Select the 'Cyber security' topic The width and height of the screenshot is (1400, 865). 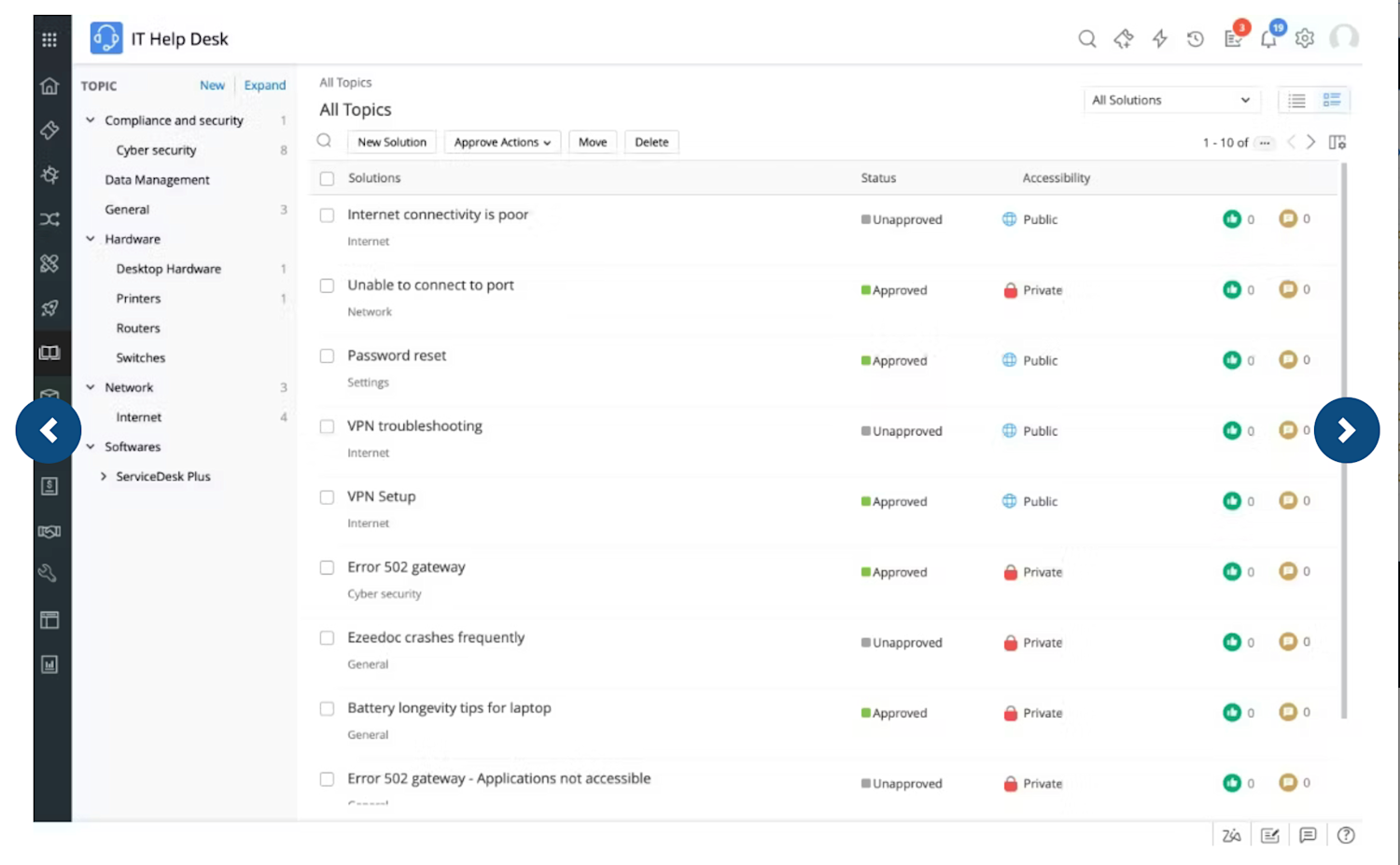click(x=156, y=150)
